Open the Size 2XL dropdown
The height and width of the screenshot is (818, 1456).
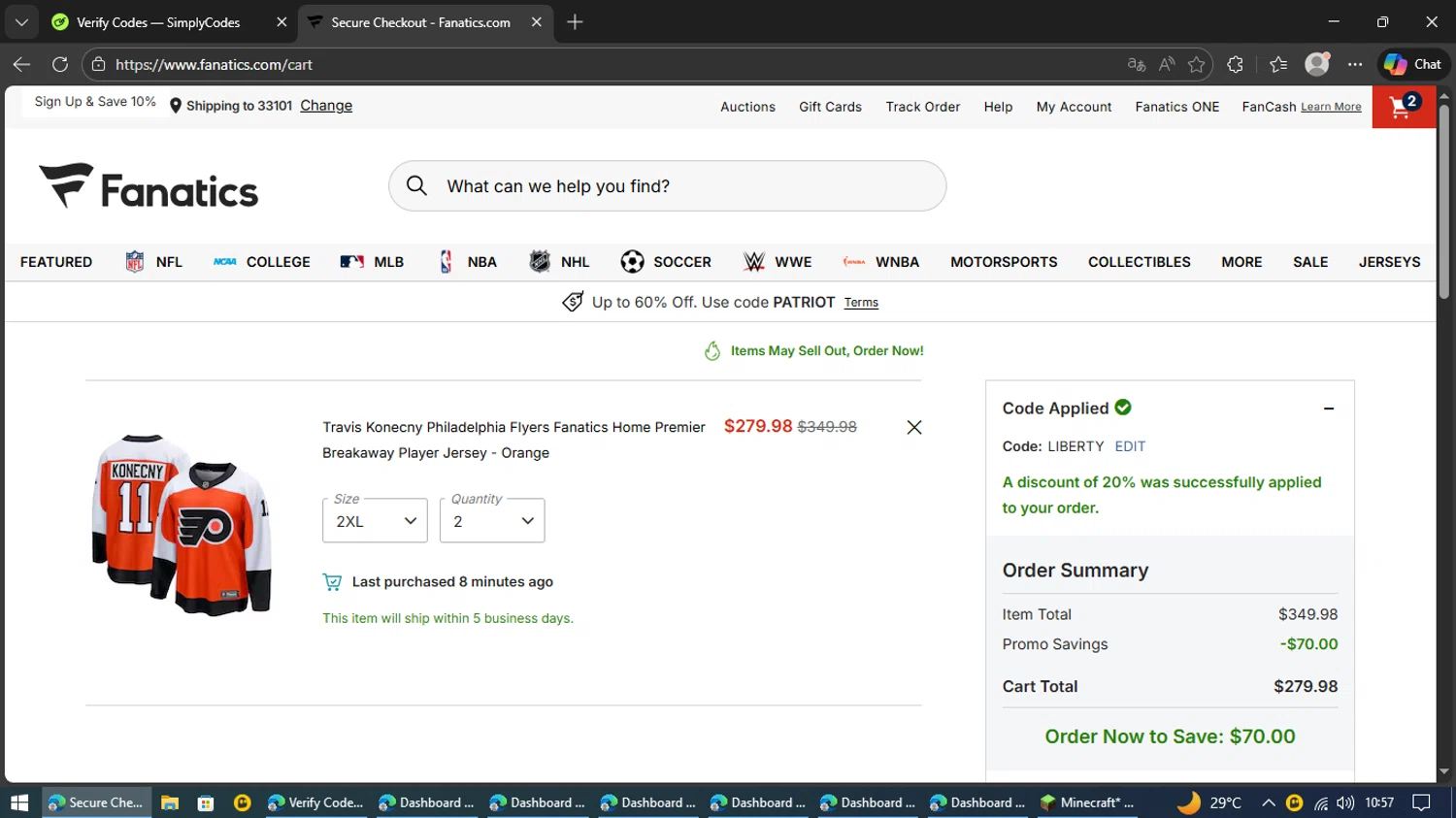pos(375,521)
